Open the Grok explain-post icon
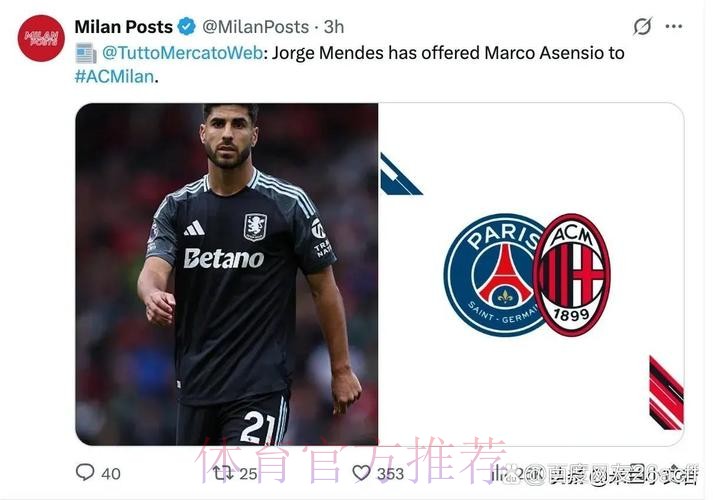Image resolution: width=713 pixels, height=500 pixels. (643, 26)
